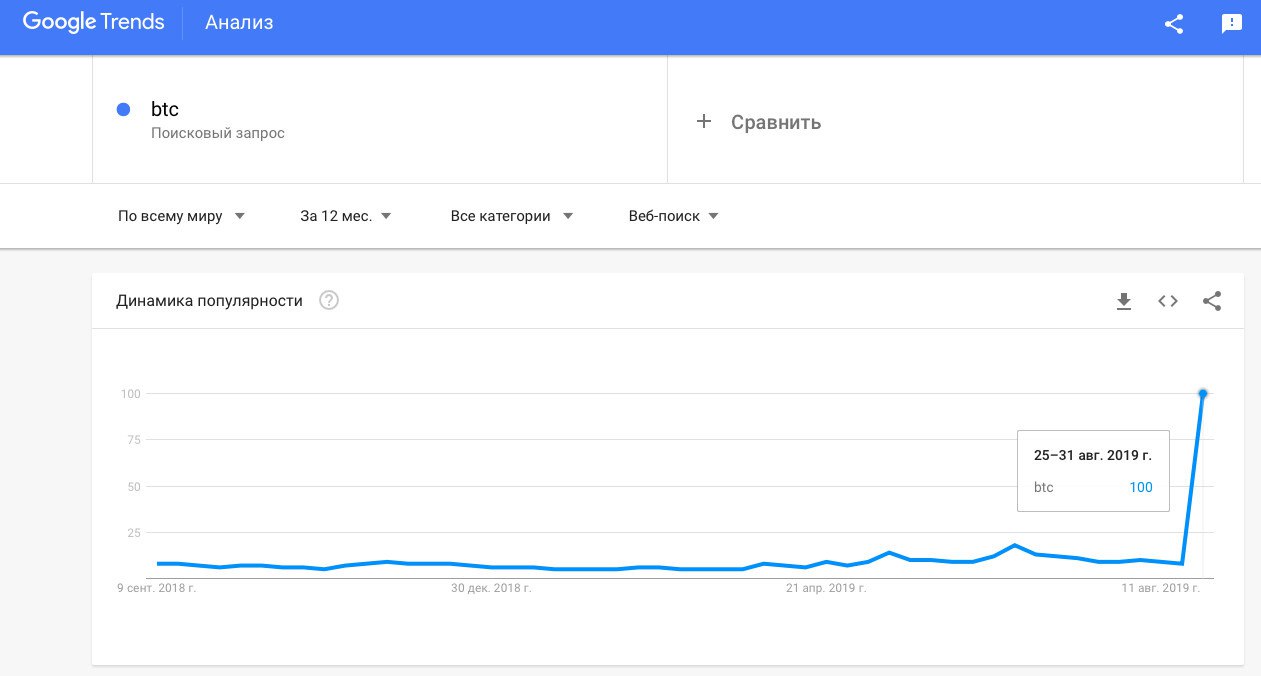The height and width of the screenshot is (676, 1261).
Task: Click the Динамика популярности chart title
Action: (x=209, y=301)
